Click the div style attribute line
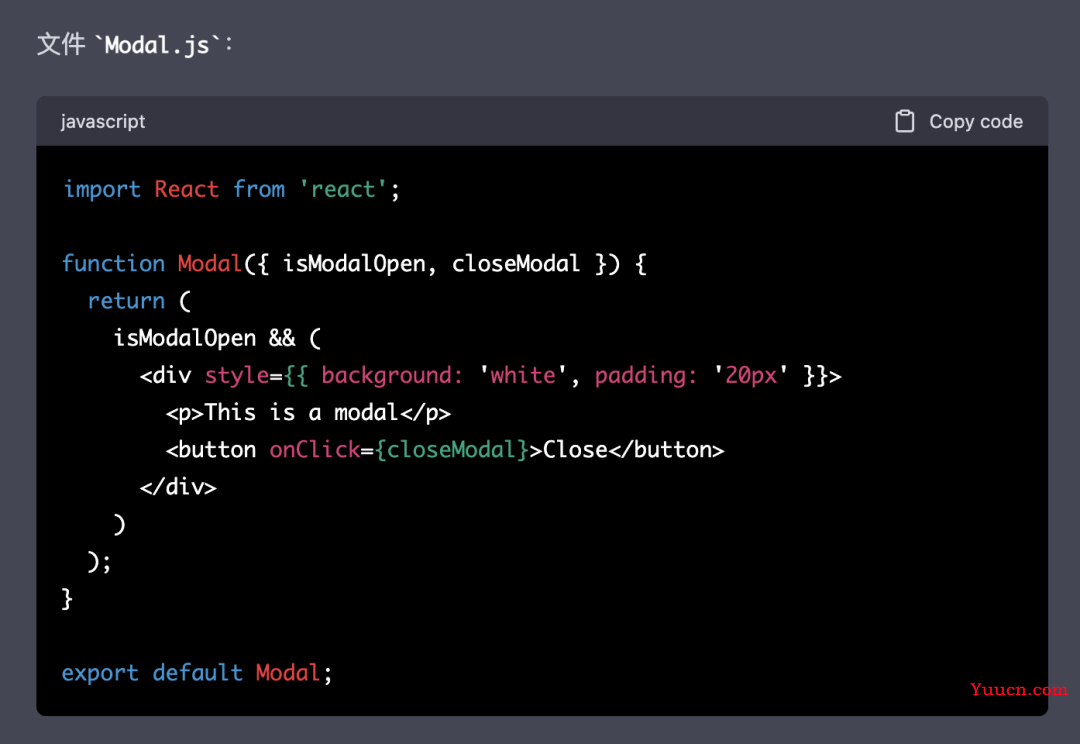The image size is (1080, 744). pos(490,375)
